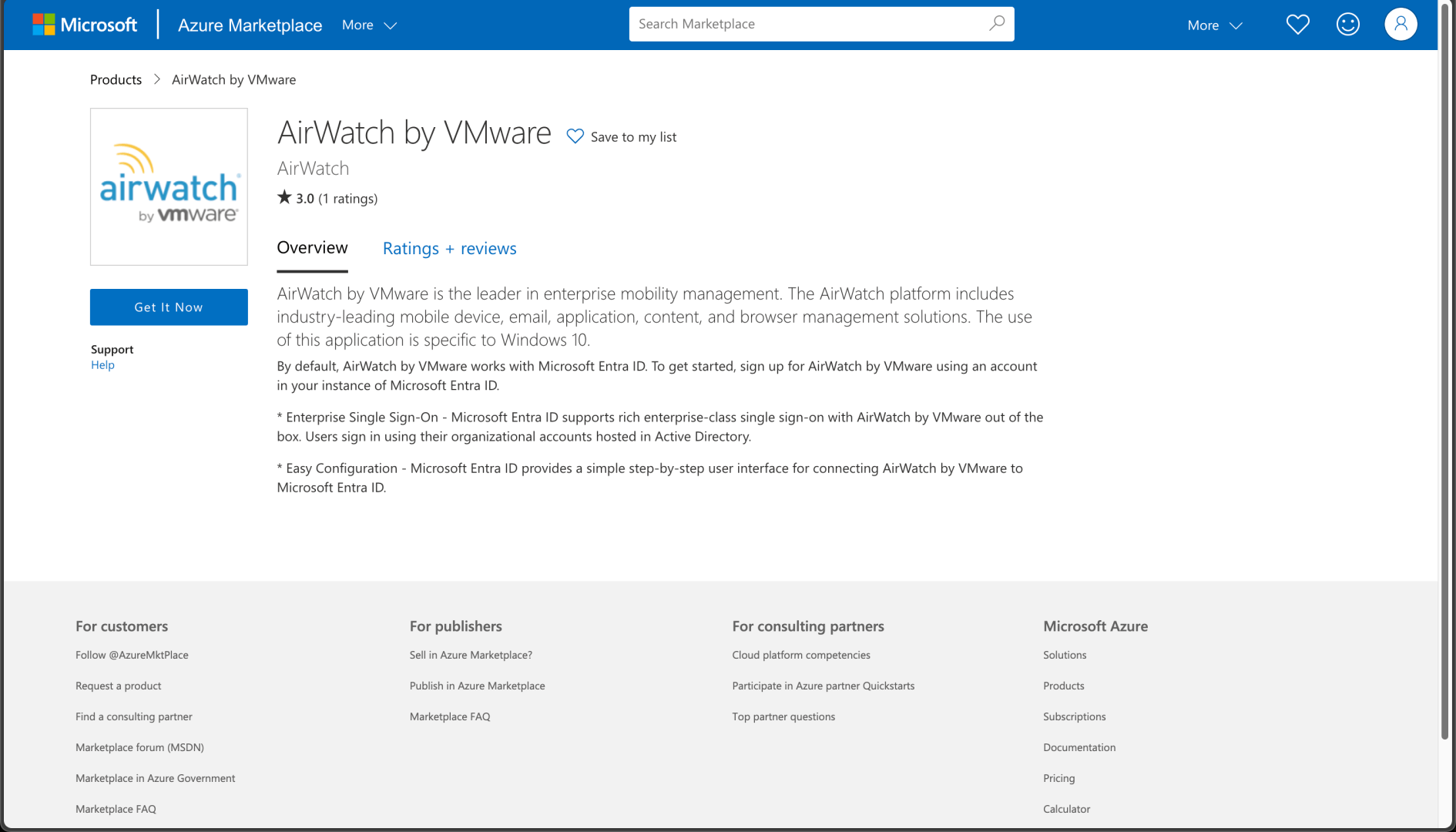Click the AirWatch by VMware logo image
Image resolution: width=1456 pixels, height=832 pixels.
click(x=169, y=187)
